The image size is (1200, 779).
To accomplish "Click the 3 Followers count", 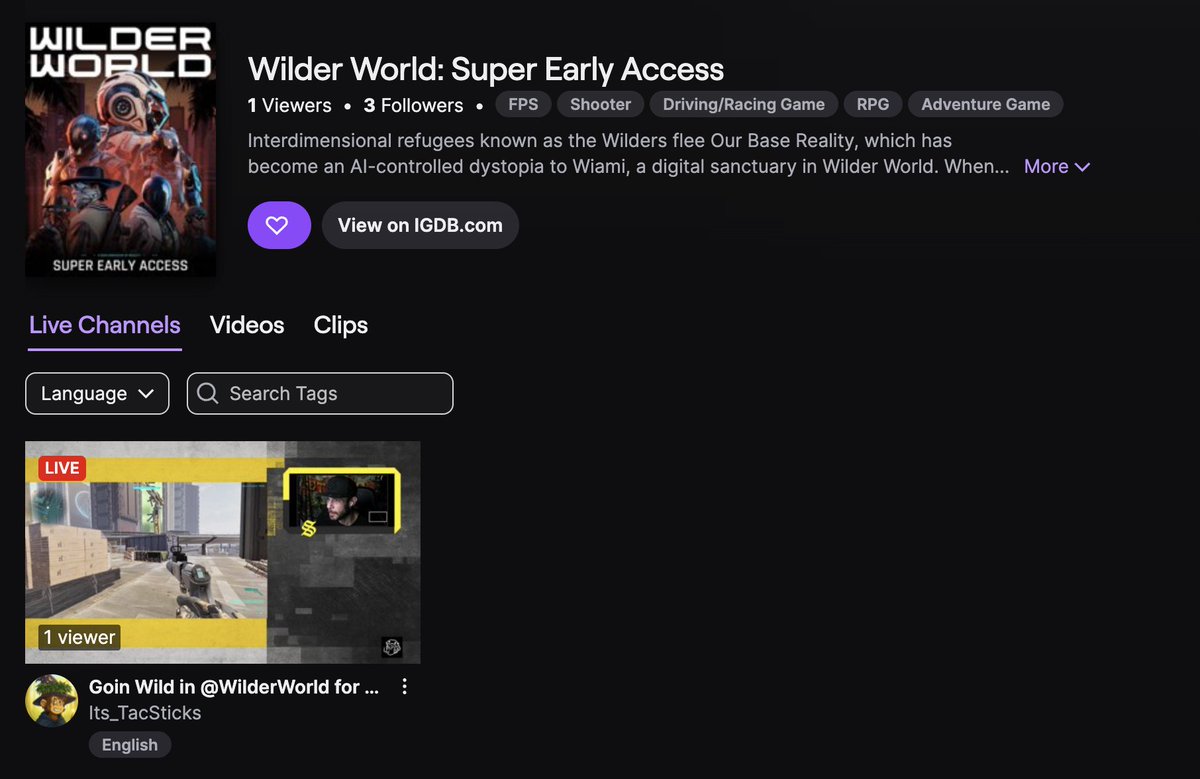I will pos(414,105).
